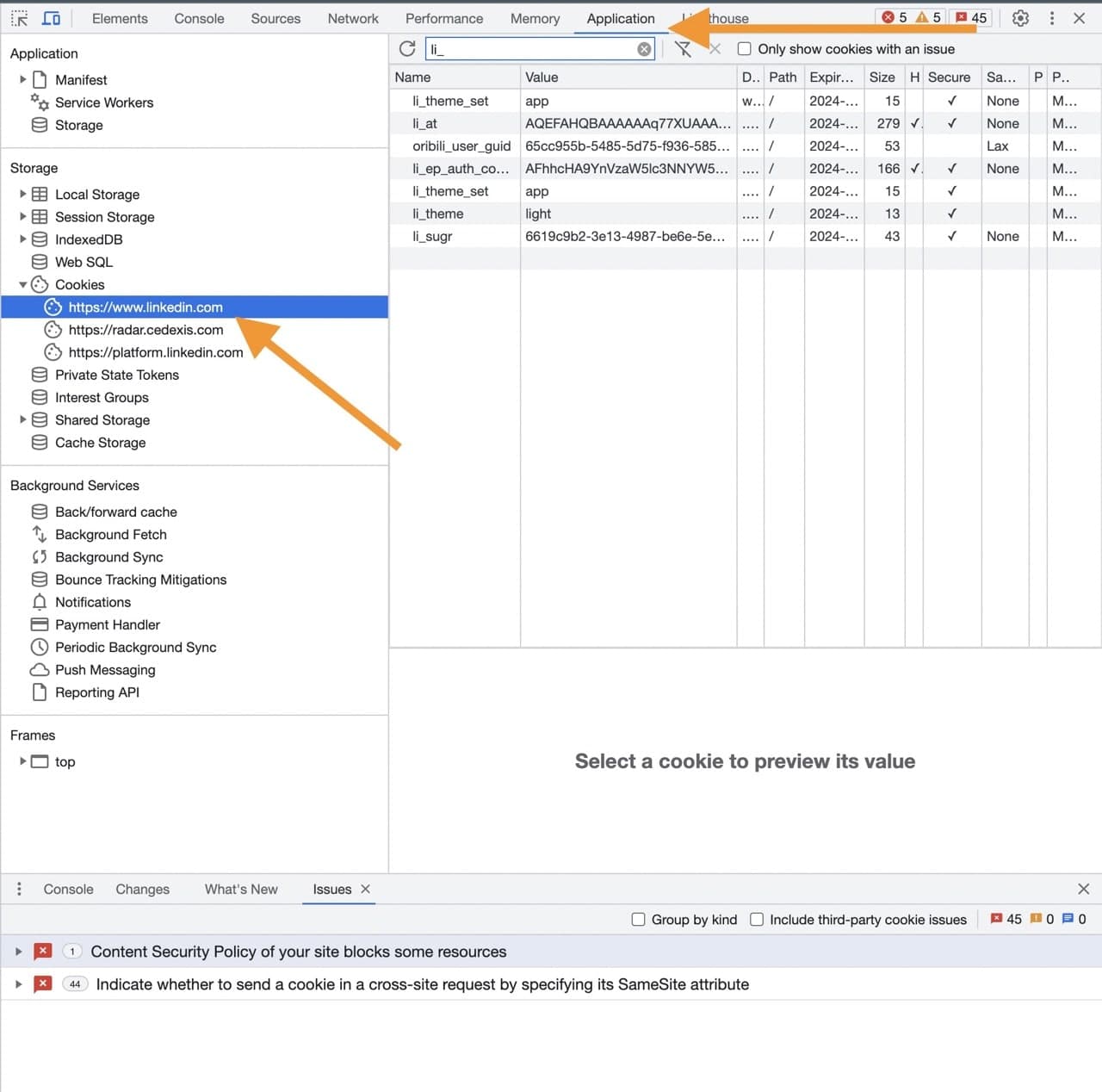Expand IndexedDB tree
The height and width of the screenshot is (1092, 1102).
(22, 239)
